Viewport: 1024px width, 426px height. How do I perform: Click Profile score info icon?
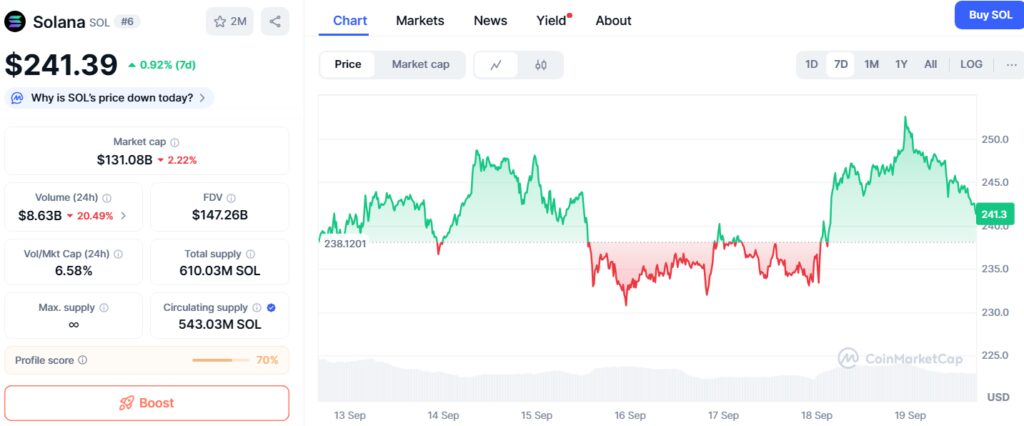click(x=83, y=360)
